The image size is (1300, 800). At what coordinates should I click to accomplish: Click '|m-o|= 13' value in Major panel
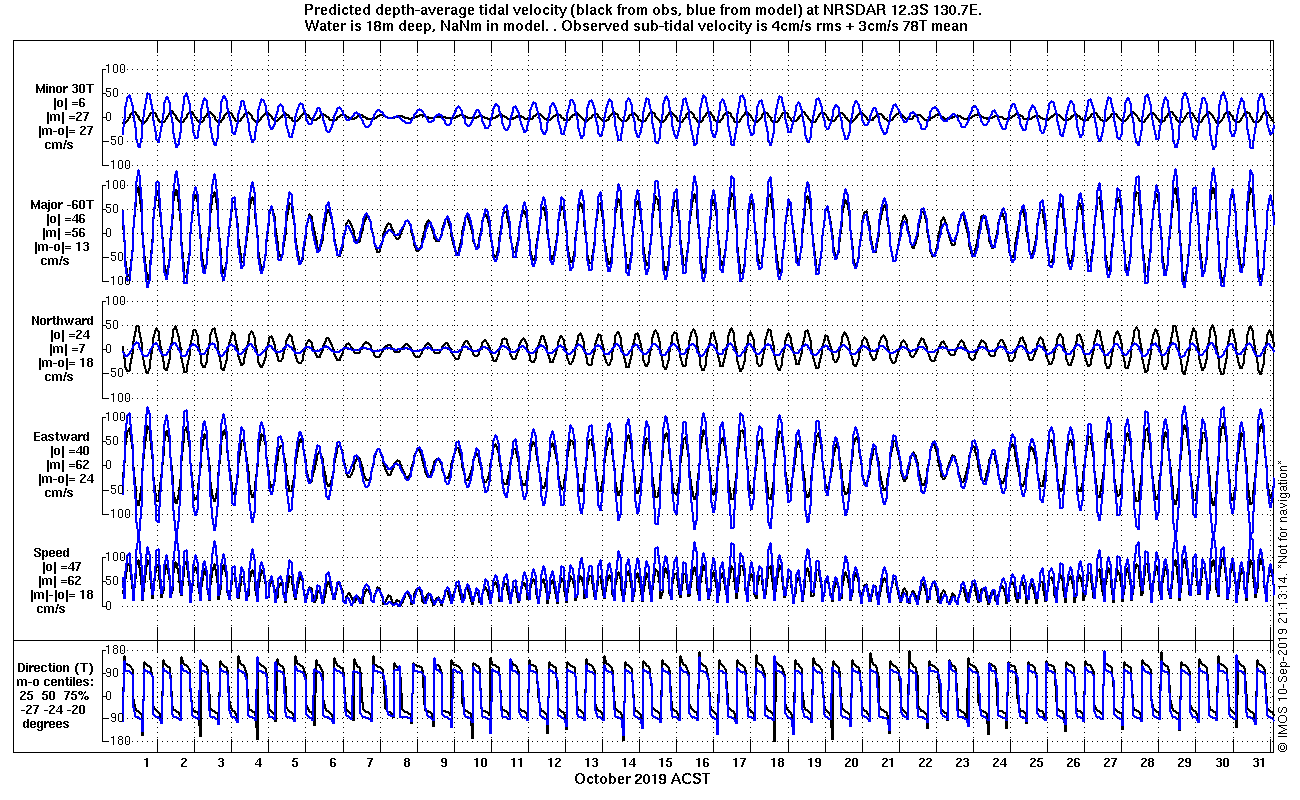point(64,247)
